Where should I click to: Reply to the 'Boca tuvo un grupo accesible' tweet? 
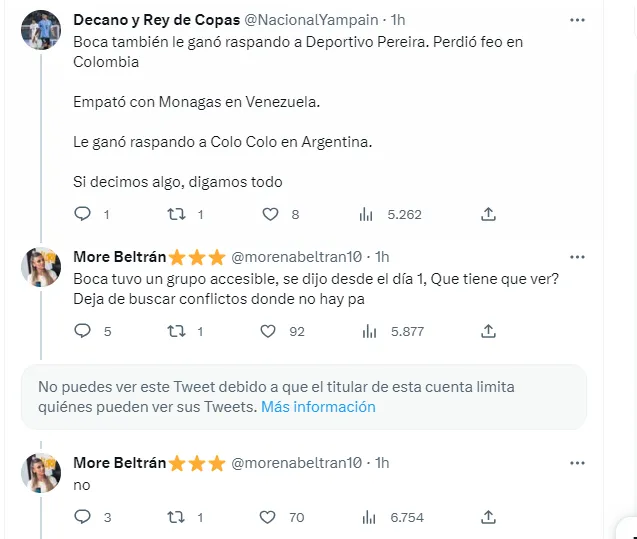(x=83, y=331)
